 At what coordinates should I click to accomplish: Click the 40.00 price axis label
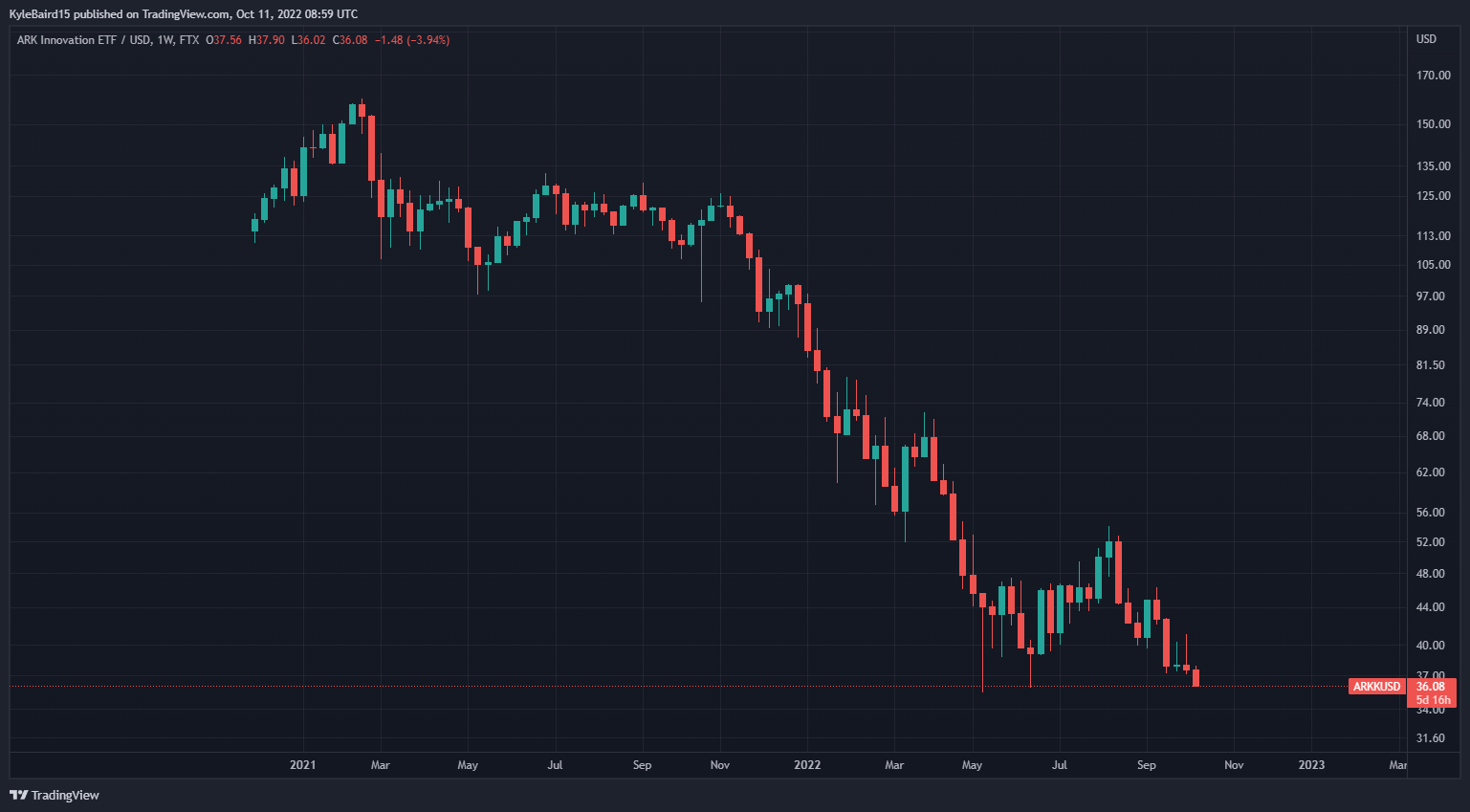coord(1431,646)
